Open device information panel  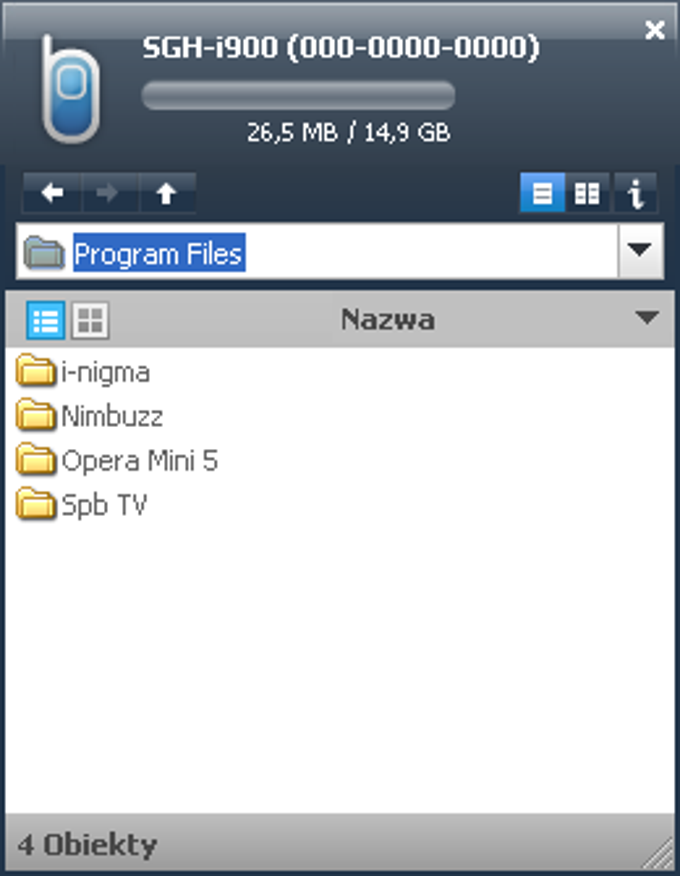(635, 193)
